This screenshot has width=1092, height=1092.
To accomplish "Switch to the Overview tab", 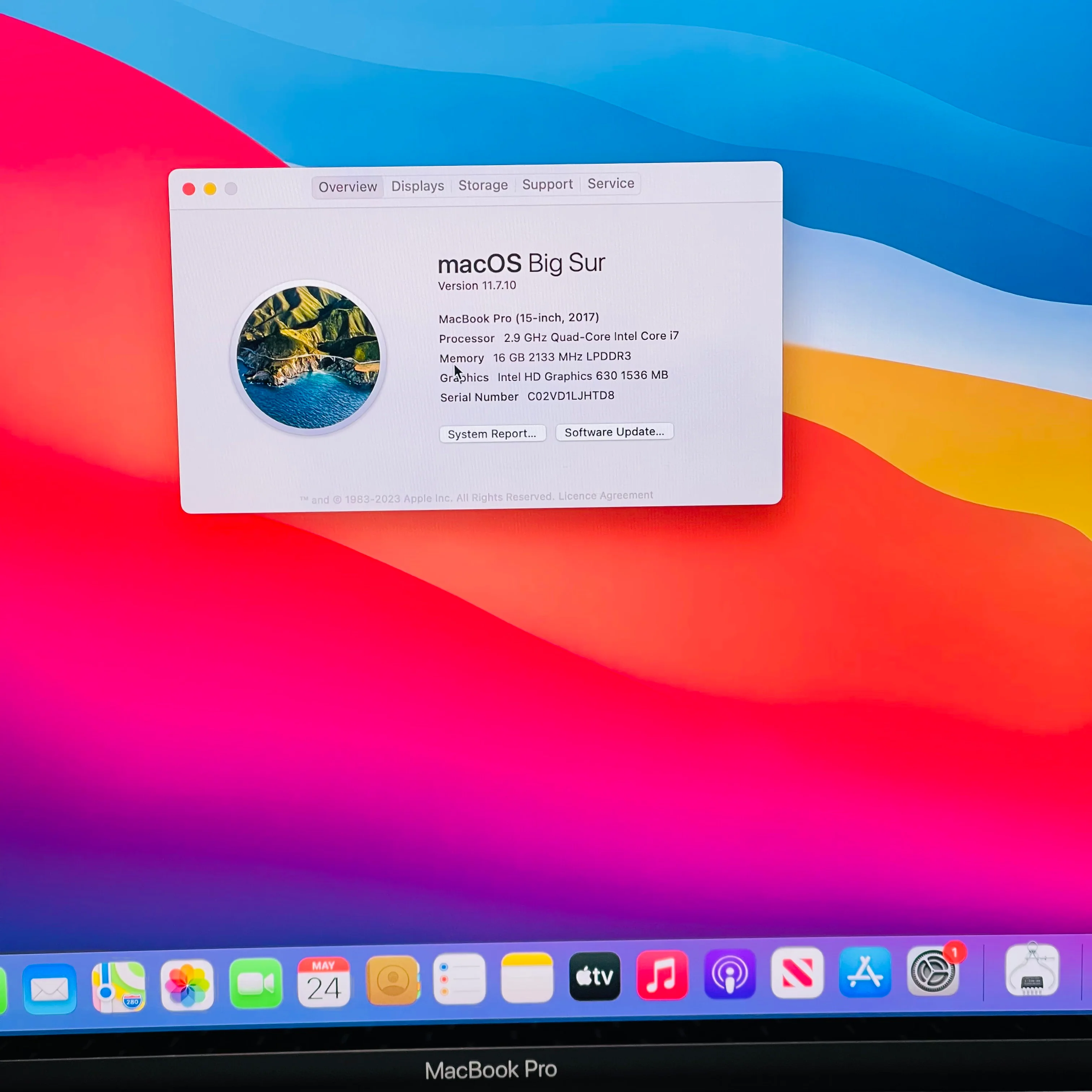I will (348, 187).
